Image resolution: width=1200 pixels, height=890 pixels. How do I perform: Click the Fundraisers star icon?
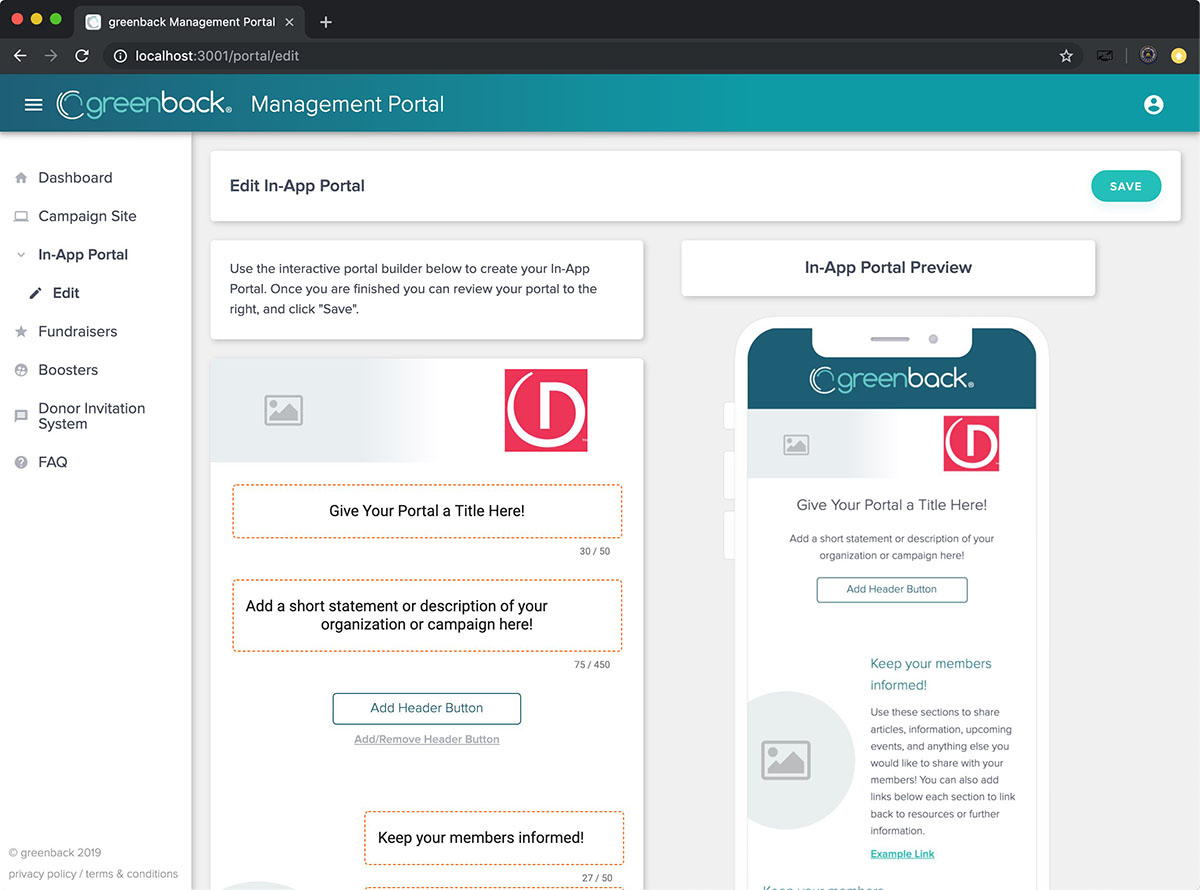click(21, 332)
